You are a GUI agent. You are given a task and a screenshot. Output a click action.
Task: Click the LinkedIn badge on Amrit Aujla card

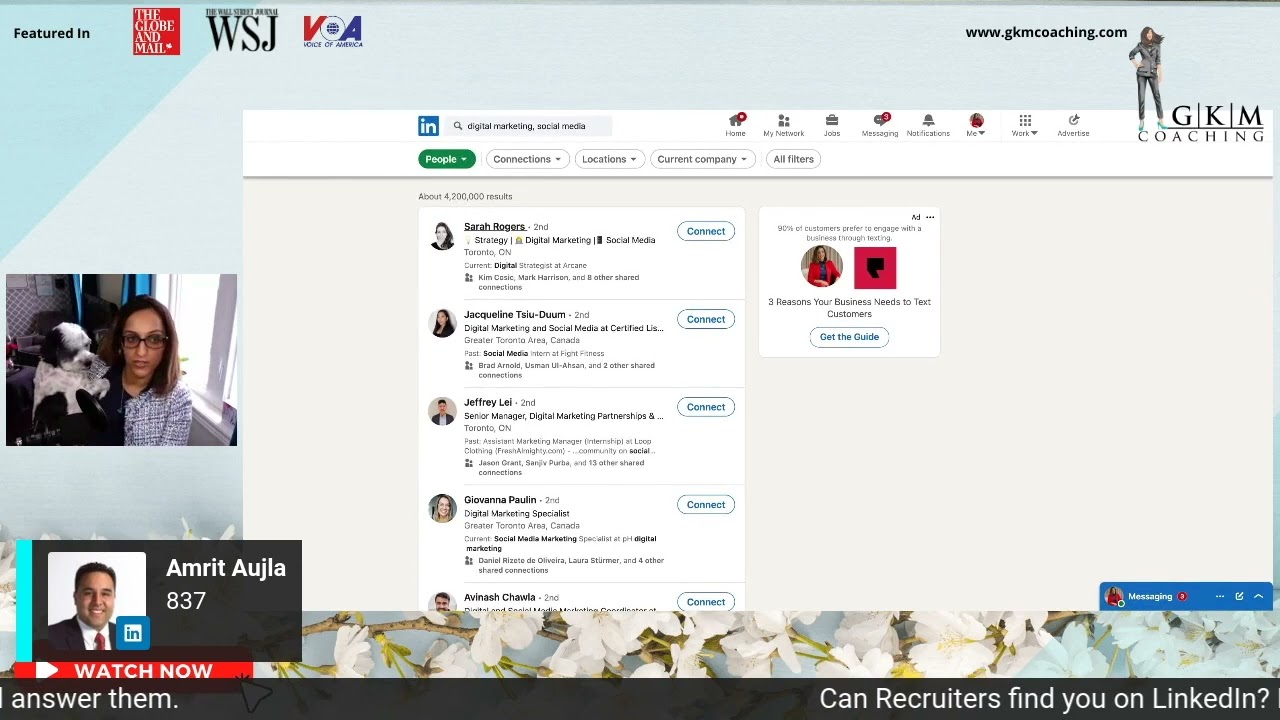pos(133,633)
